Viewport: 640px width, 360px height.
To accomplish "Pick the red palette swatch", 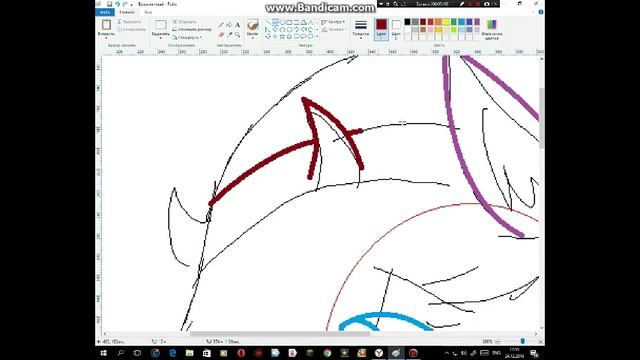I will (x=430, y=22).
